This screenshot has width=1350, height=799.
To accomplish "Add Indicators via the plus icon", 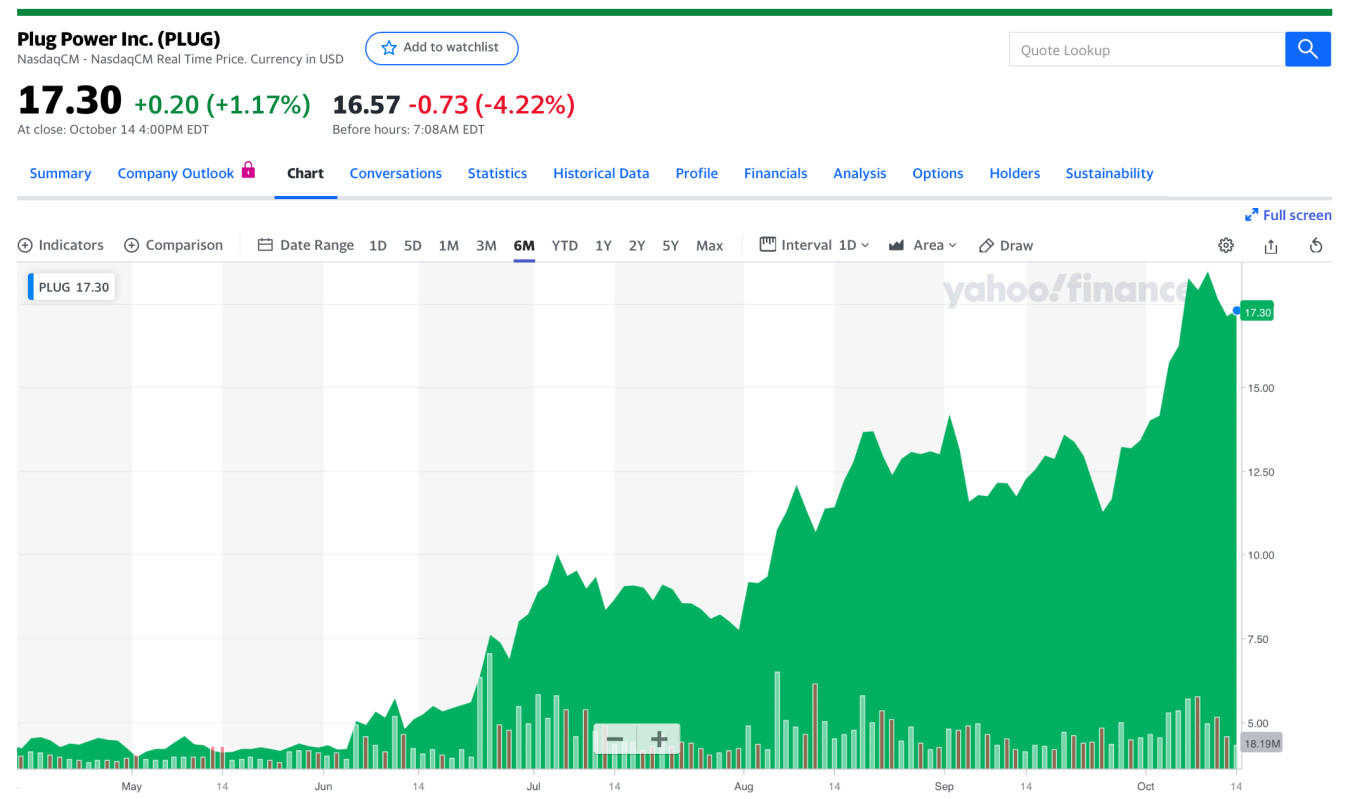I will 61,245.
